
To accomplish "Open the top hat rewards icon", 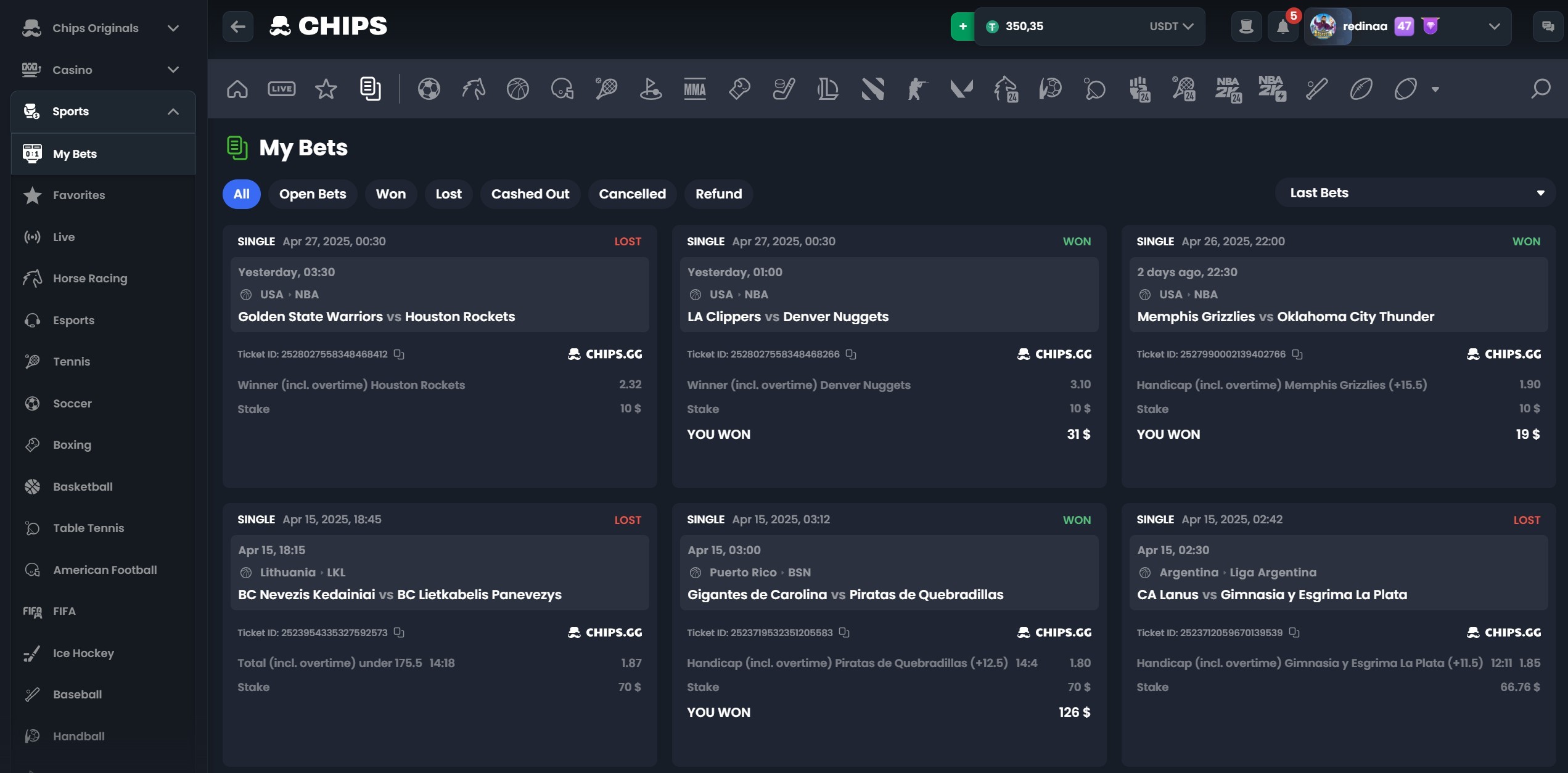I will click(x=1246, y=27).
